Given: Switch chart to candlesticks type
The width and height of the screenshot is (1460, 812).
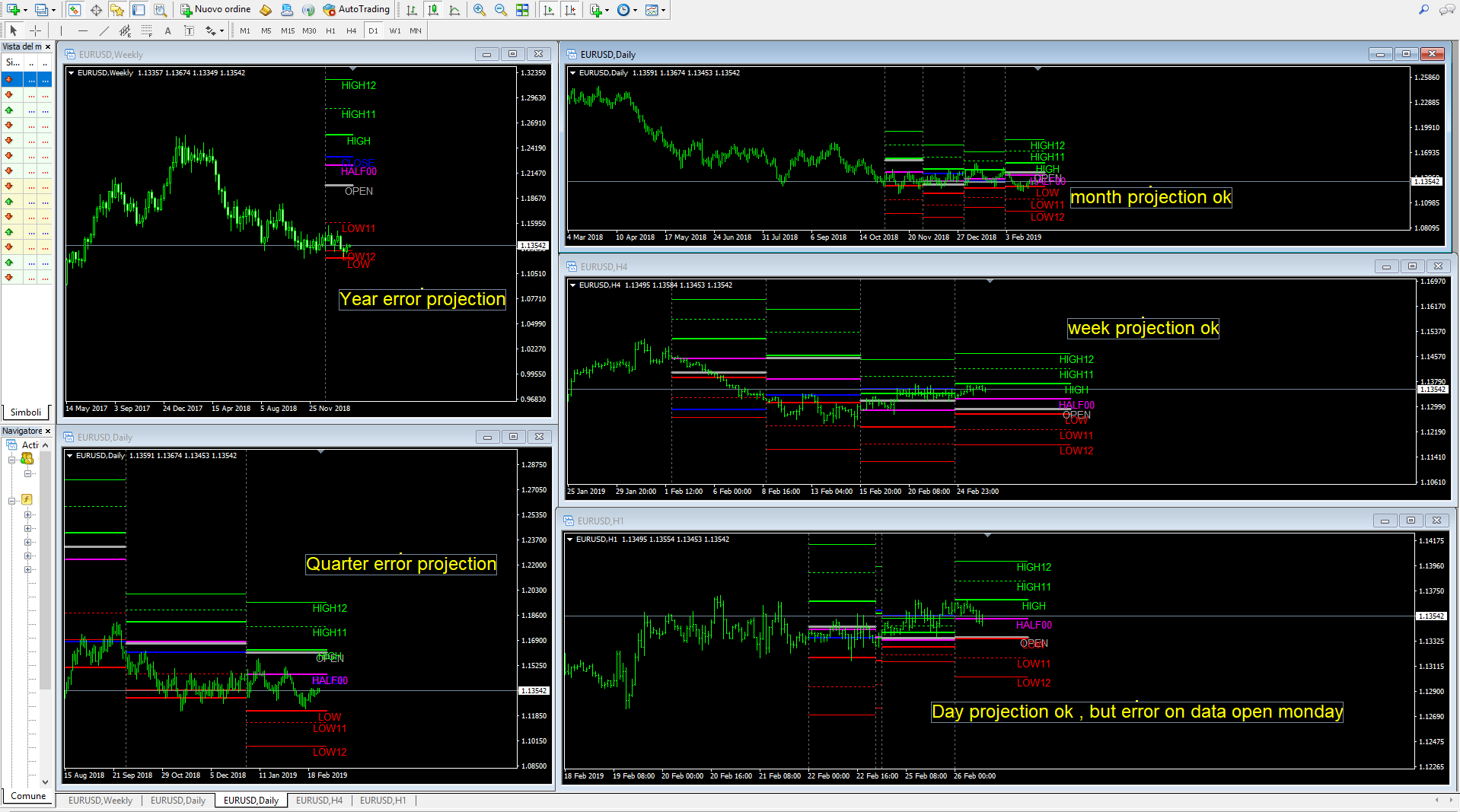Looking at the screenshot, I should [433, 10].
